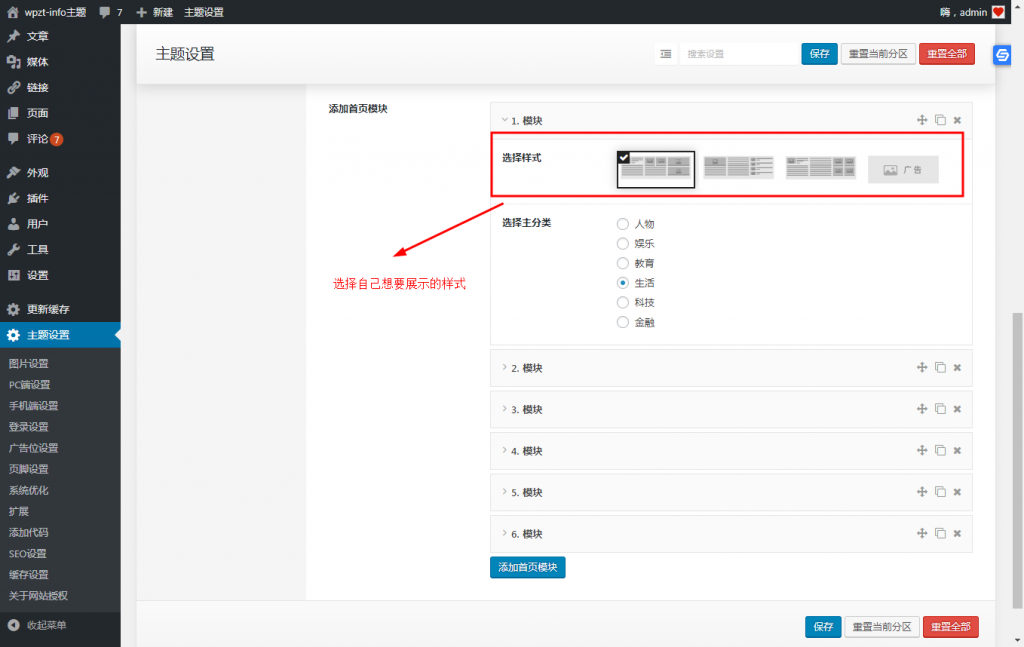The image size is (1024, 647).
Task: Remove 1. 模块 using its X icon
Action: 957,120
